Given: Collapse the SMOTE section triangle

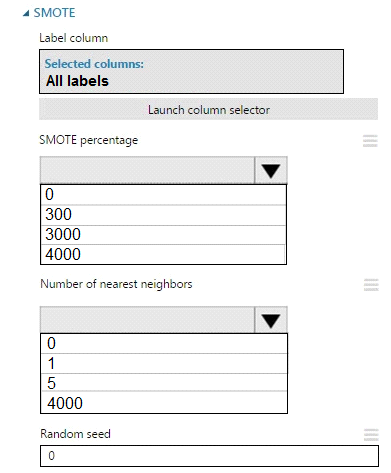Looking at the screenshot, I should [26, 13].
